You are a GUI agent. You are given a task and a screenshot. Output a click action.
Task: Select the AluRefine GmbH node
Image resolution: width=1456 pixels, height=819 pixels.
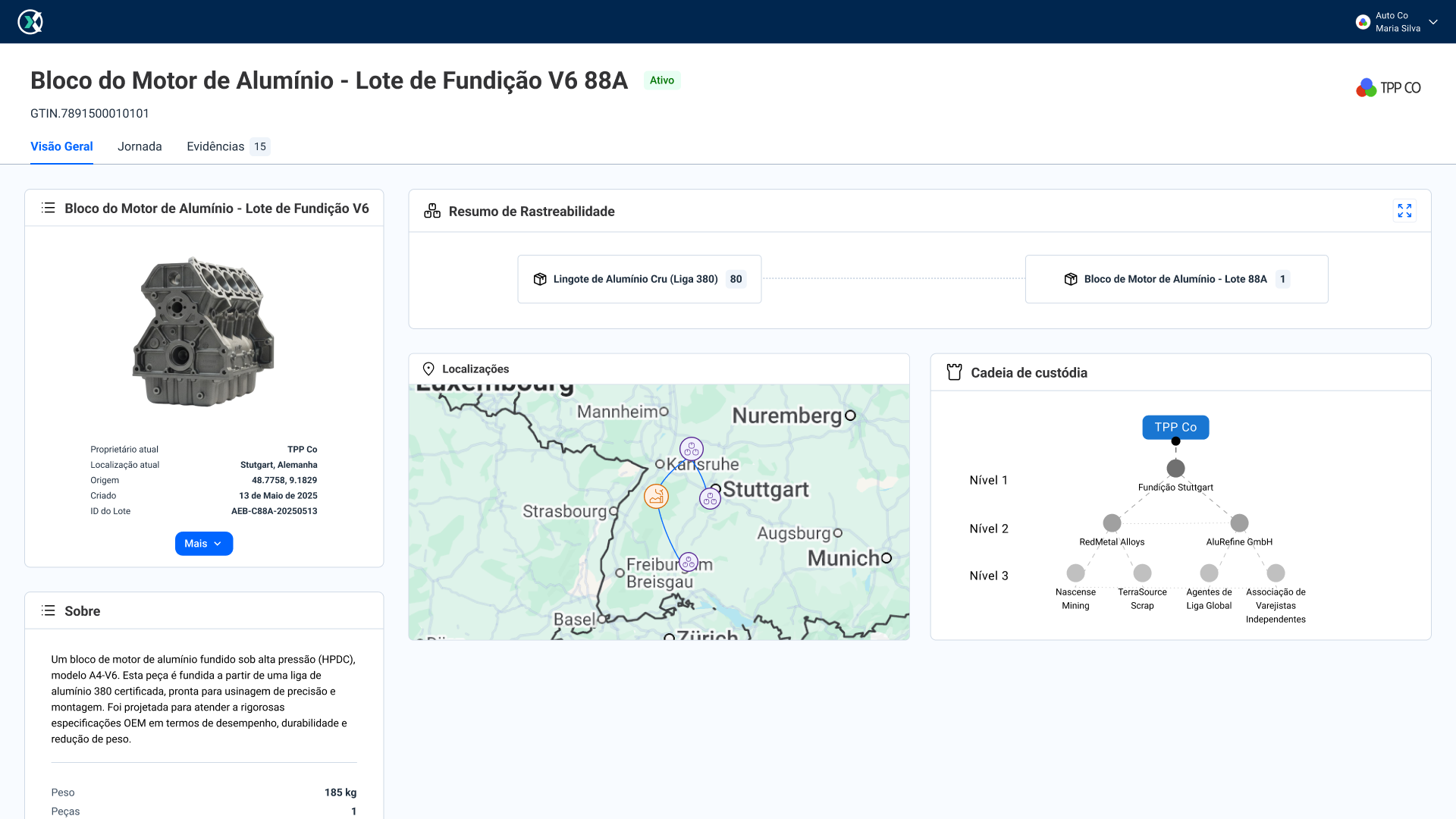pos(1239,523)
